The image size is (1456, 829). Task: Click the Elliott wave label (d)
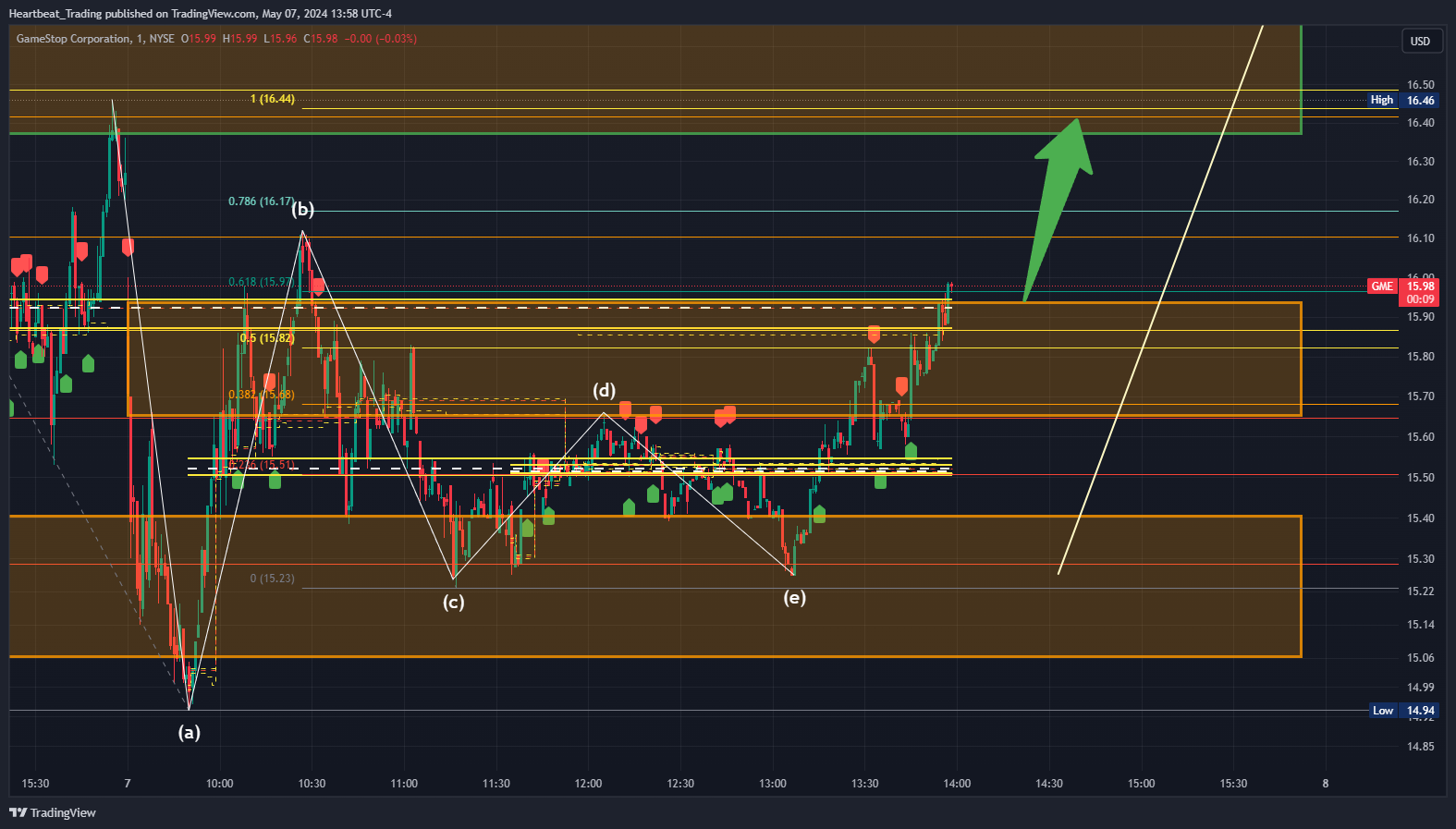point(605,391)
